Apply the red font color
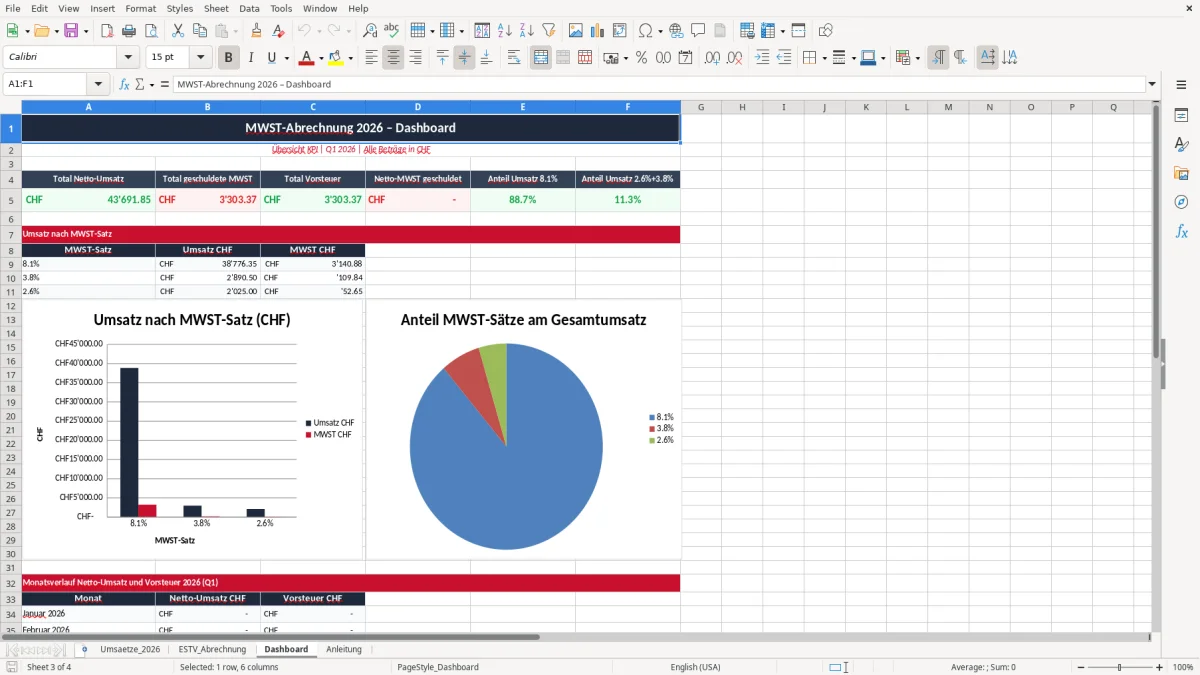Viewport: 1200px width, 675px height. 306,58
